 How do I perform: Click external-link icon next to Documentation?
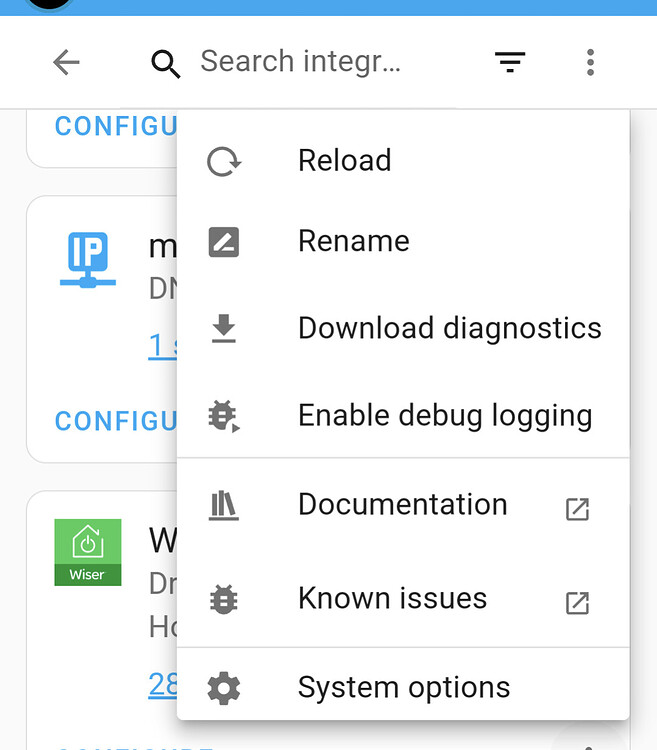[x=577, y=509]
